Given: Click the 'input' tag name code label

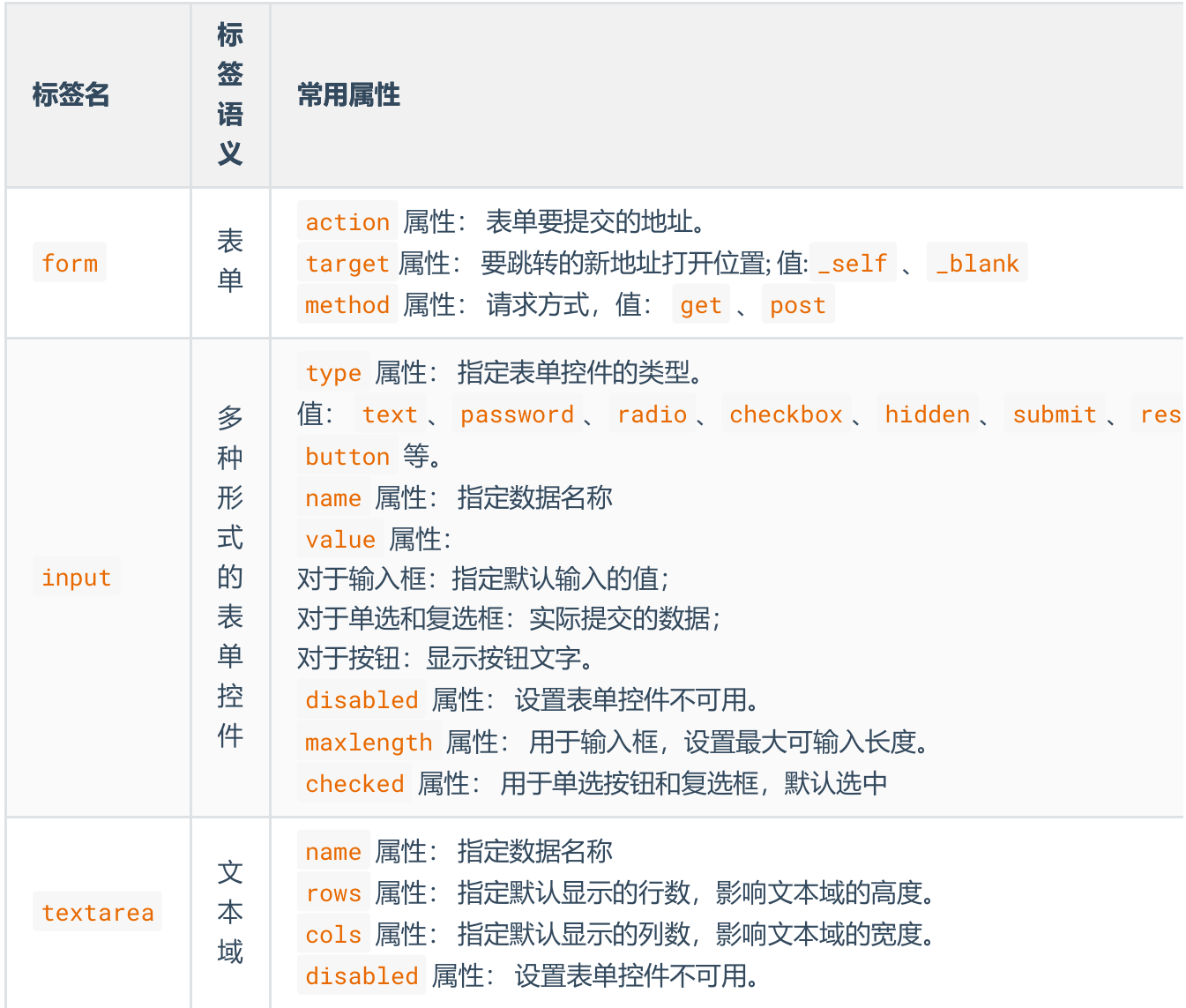Looking at the screenshot, I should (76, 578).
